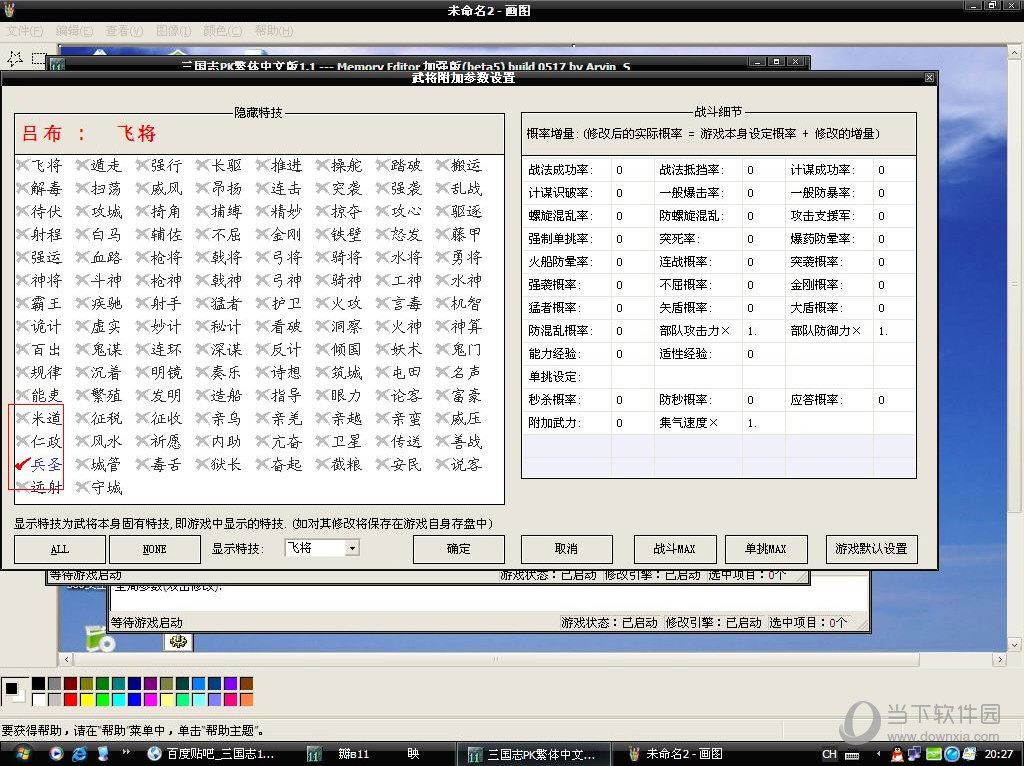Open the 编辑(E) menu in Paint
1024x766 pixels.
coord(74,31)
